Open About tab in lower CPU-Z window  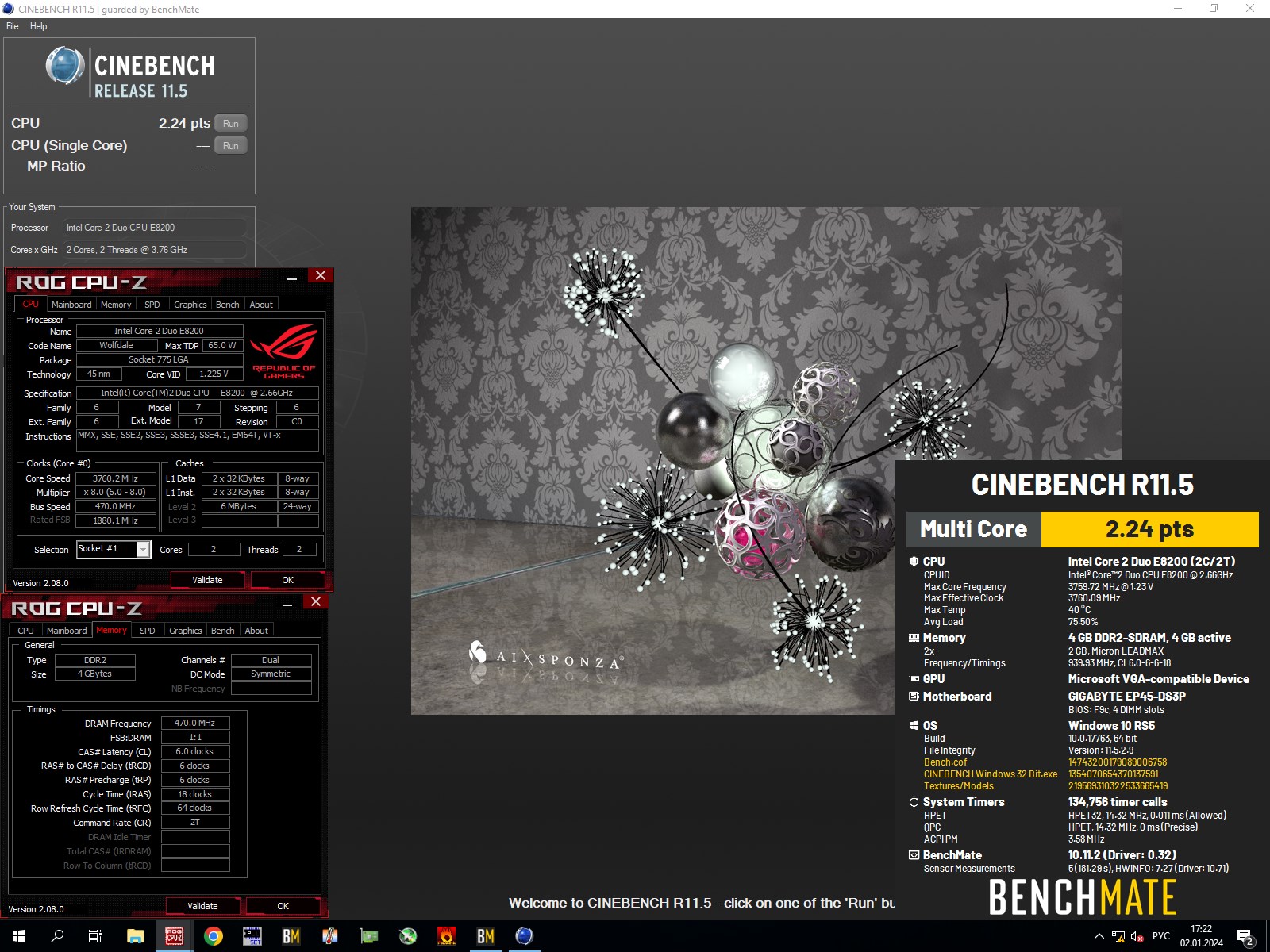coord(256,631)
